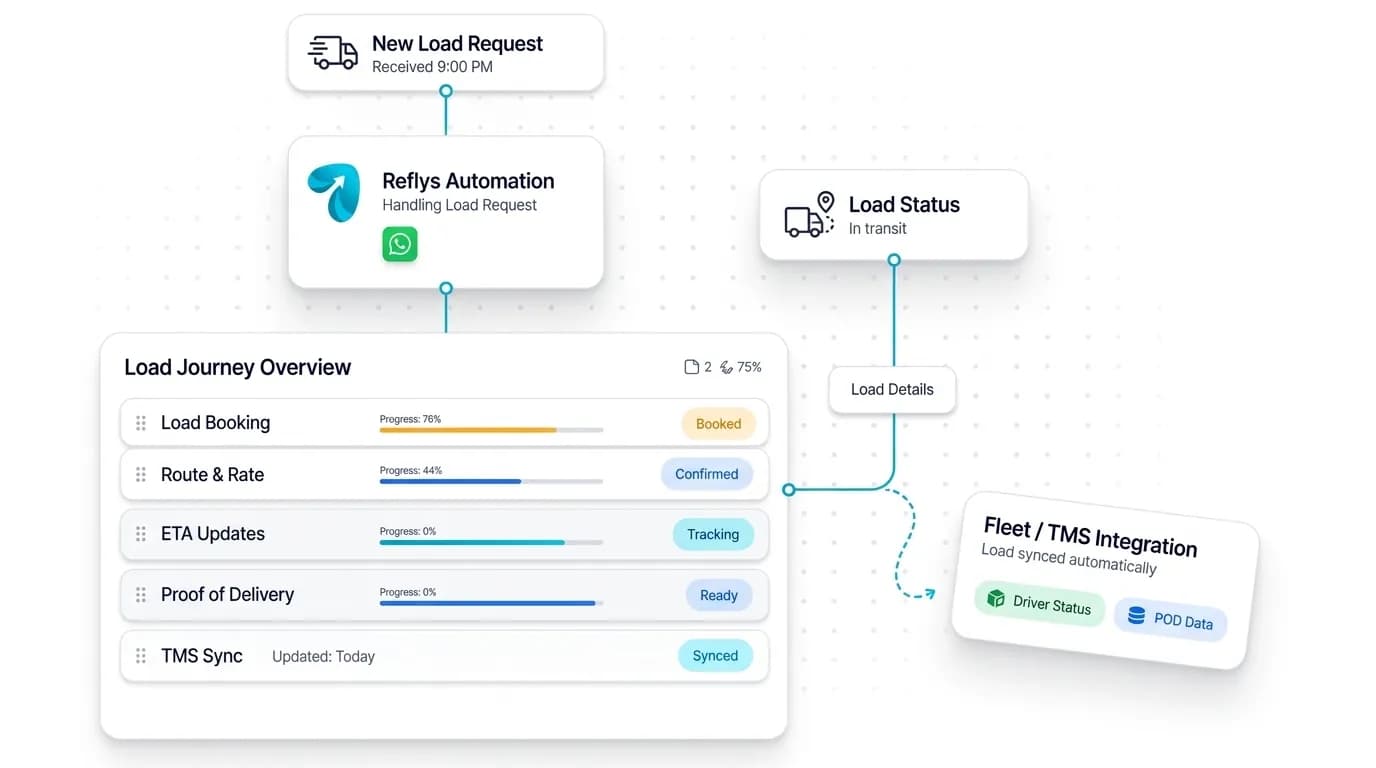Viewport: 1376px width, 768px height.
Task: Select the Driver Status chip
Action: click(x=1040, y=602)
